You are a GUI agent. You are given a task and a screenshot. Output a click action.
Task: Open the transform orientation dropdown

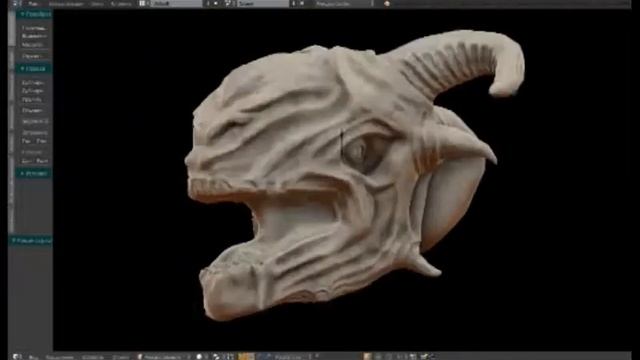pyautogui.click(x=292, y=357)
